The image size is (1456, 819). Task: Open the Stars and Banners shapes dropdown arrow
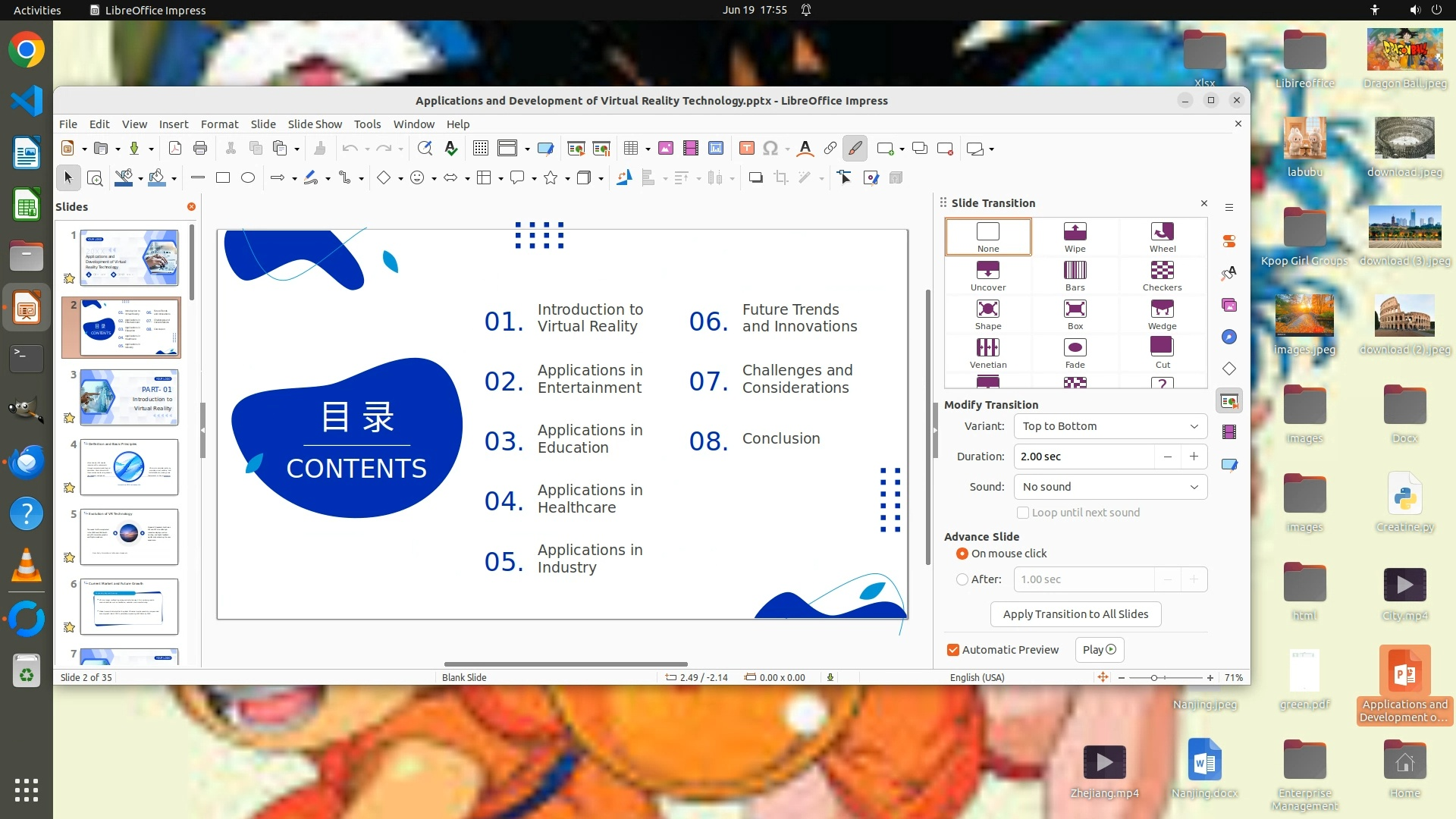click(567, 178)
